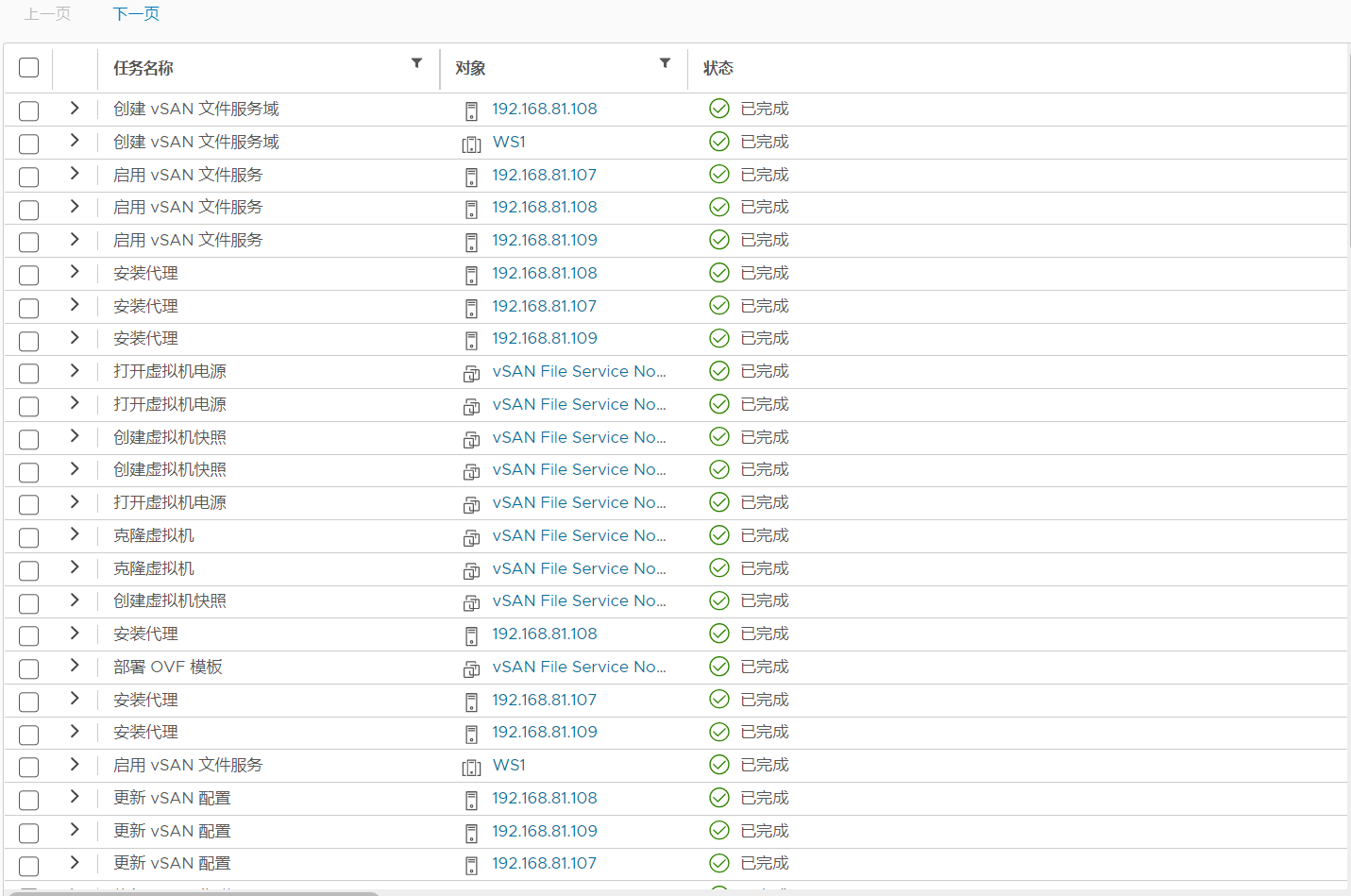
Task: Sort by the 对象 column header
Action: (470, 68)
